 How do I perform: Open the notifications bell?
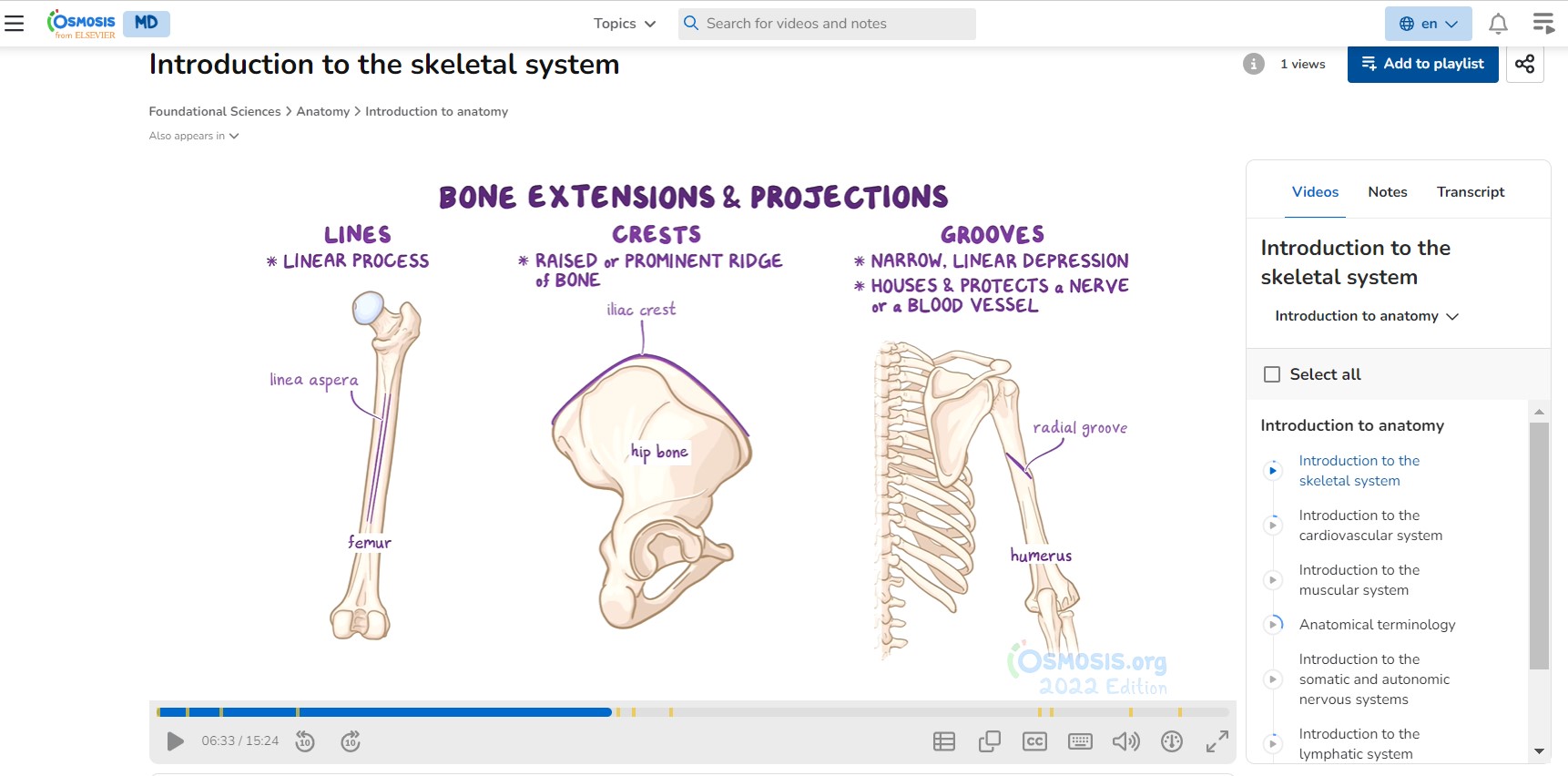pyautogui.click(x=1498, y=24)
